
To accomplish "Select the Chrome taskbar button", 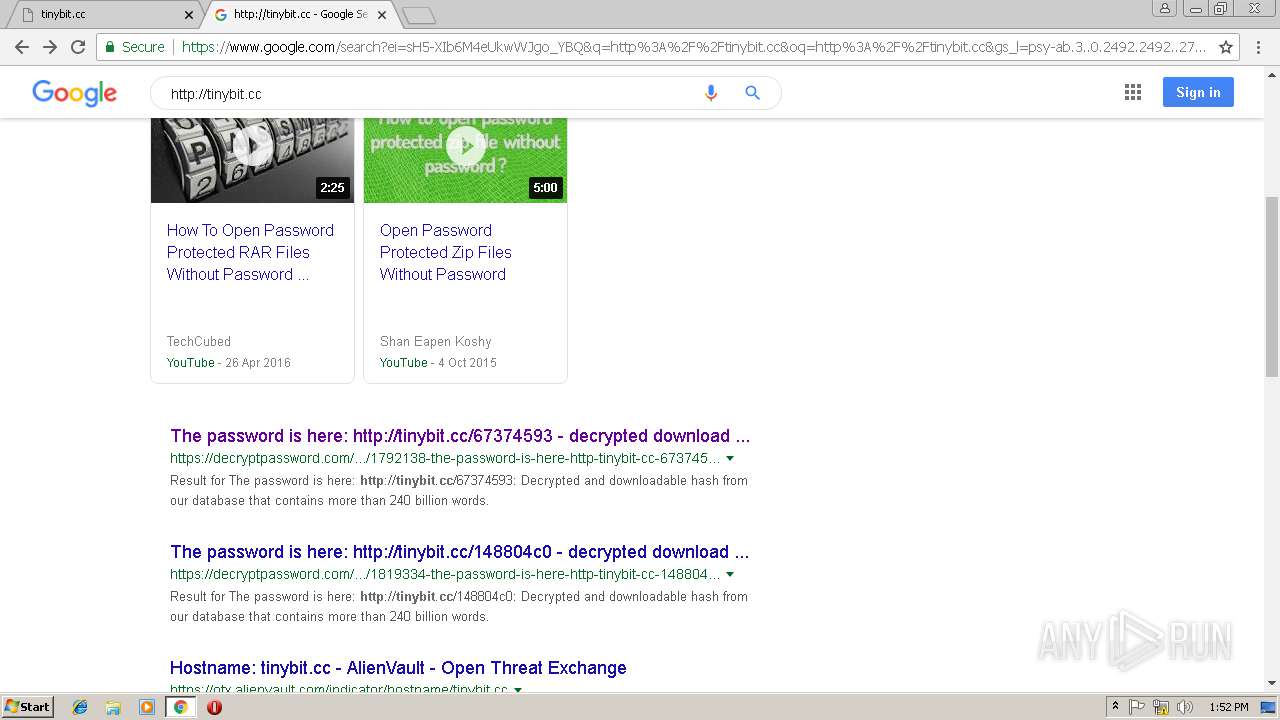I will pyautogui.click(x=180, y=707).
